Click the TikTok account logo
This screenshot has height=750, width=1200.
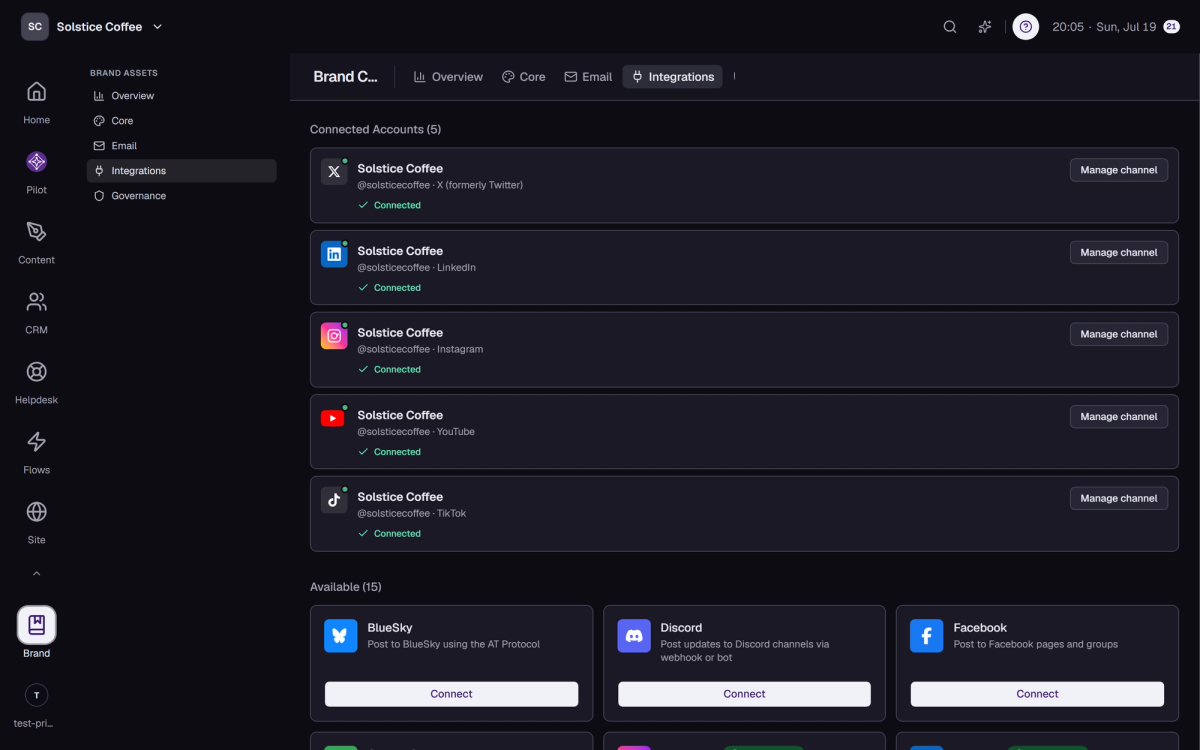tap(334, 500)
